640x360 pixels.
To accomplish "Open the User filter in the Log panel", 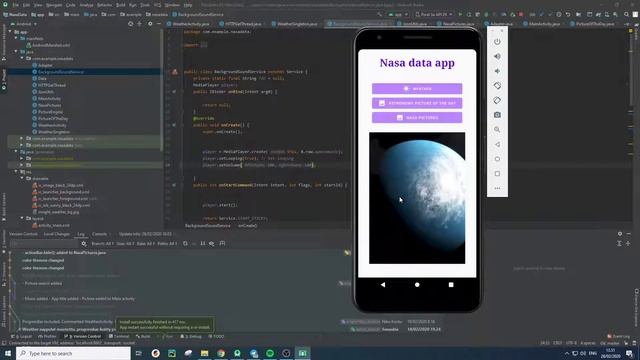I will pyautogui.click(x=125, y=244).
